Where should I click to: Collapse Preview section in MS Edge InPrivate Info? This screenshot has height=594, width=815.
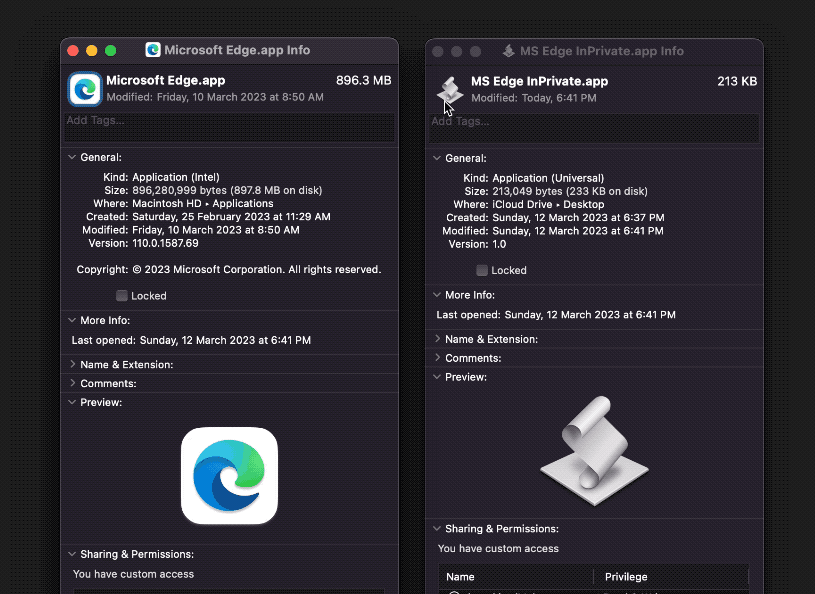coord(437,377)
